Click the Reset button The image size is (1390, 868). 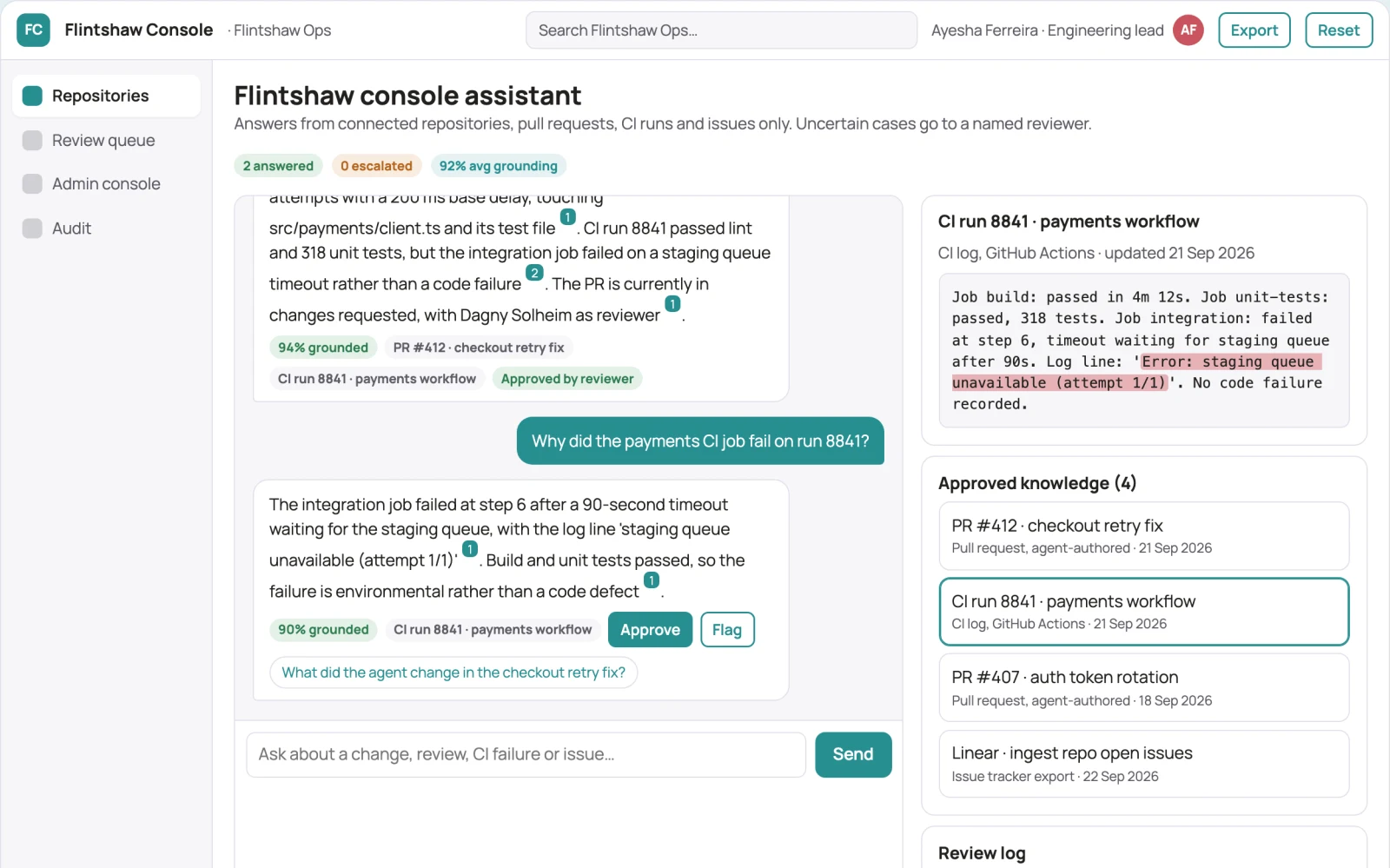pyautogui.click(x=1338, y=30)
